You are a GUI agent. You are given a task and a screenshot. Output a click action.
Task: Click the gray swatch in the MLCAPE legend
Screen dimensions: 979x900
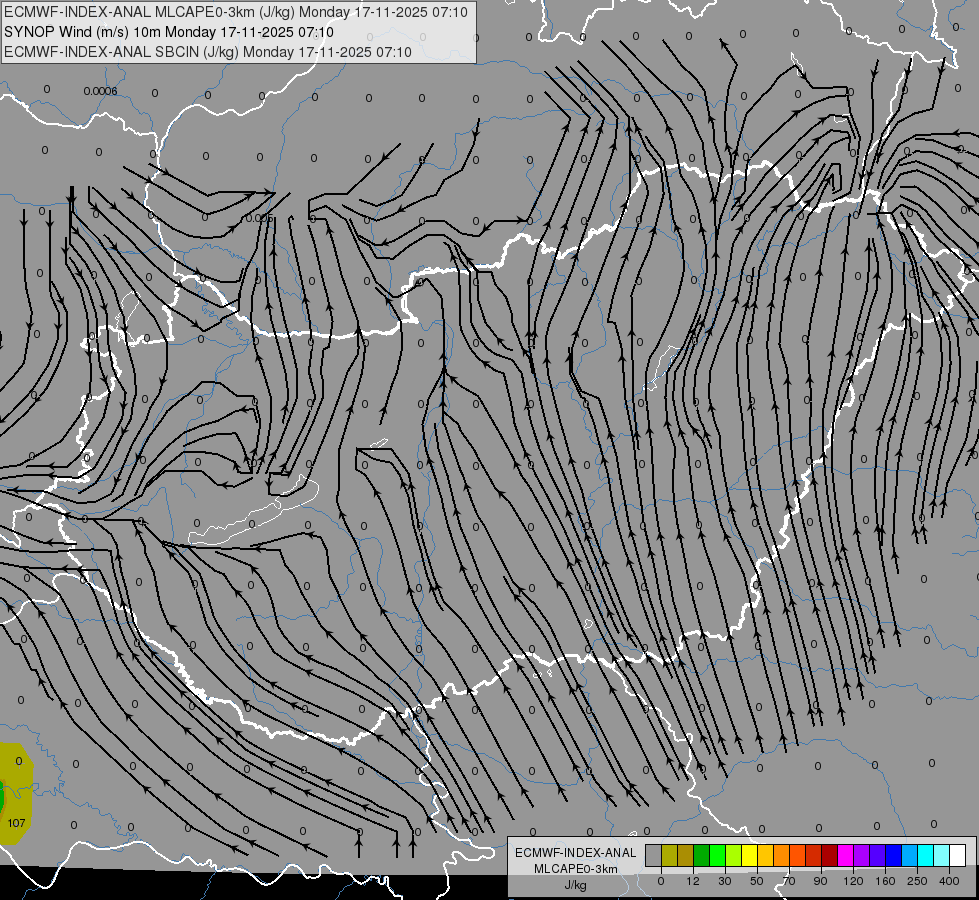pyautogui.click(x=654, y=855)
